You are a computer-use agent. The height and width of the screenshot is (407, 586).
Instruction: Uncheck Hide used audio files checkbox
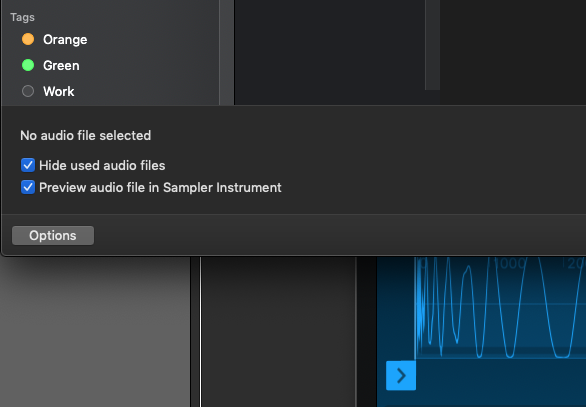pyautogui.click(x=28, y=165)
